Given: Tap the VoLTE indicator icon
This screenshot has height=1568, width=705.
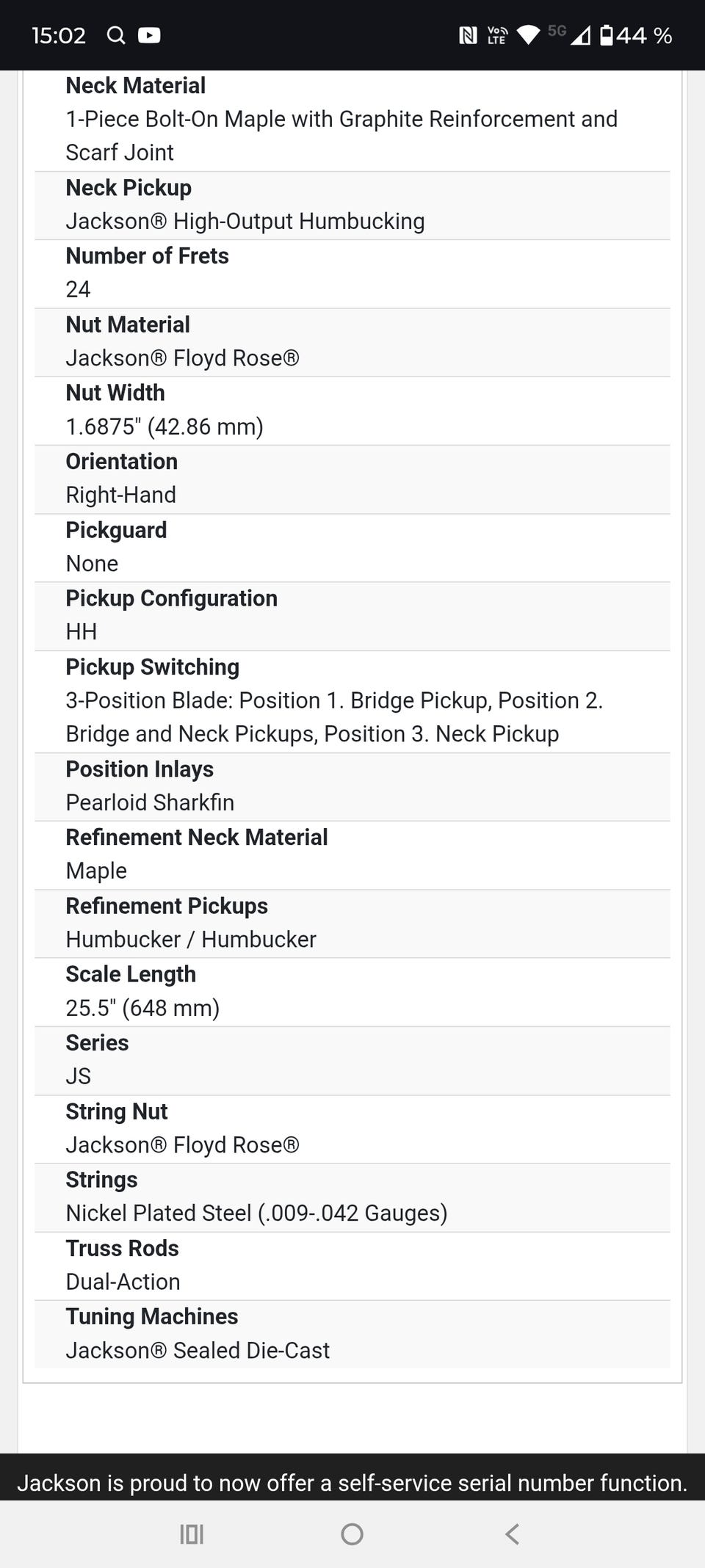Looking at the screenshot, I should pos(497,35).
